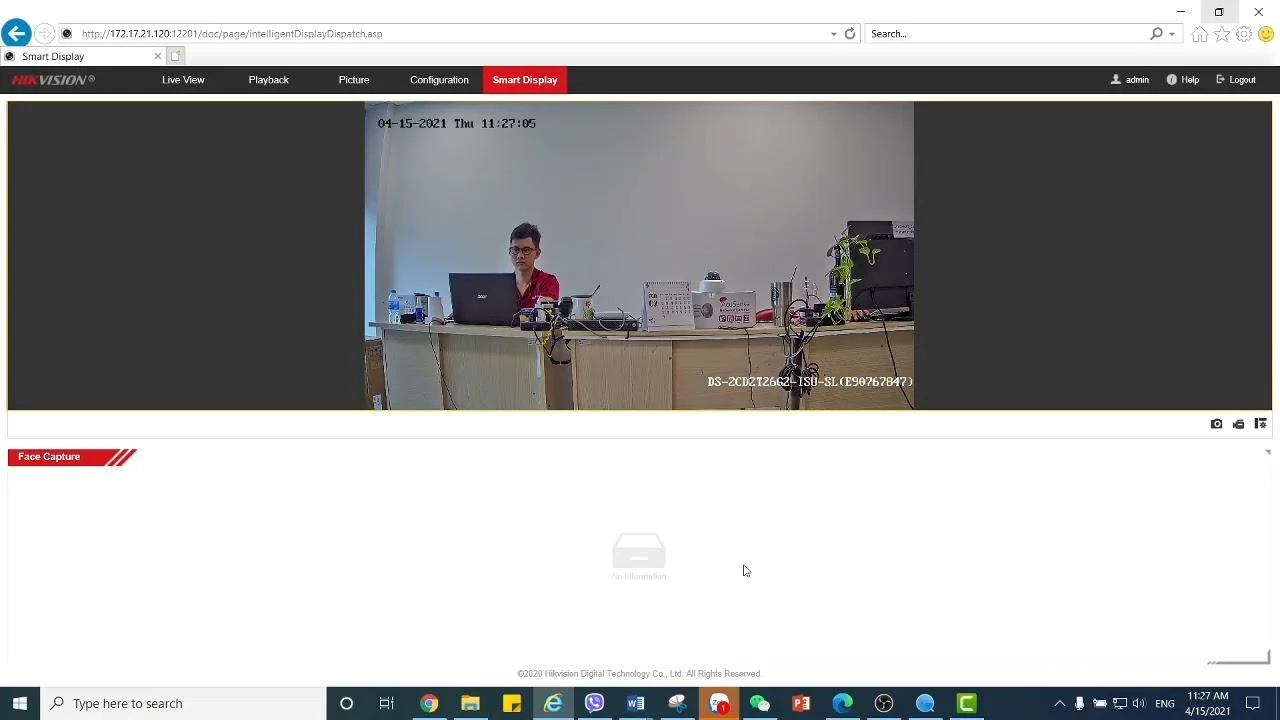Expand the address bar dropdown arrow
Image resolution: width=1280 pixels, height=720 pixels.
tap(833, 34)
